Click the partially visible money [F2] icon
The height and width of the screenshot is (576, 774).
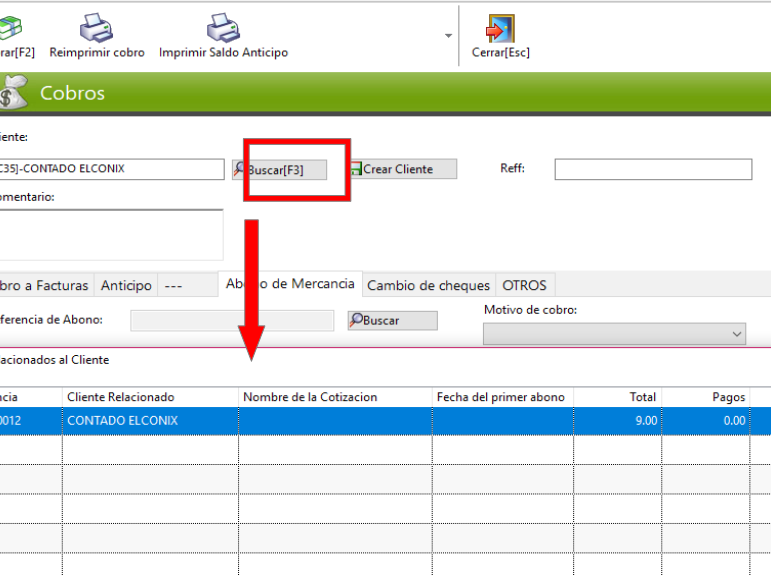coord(10,28)
